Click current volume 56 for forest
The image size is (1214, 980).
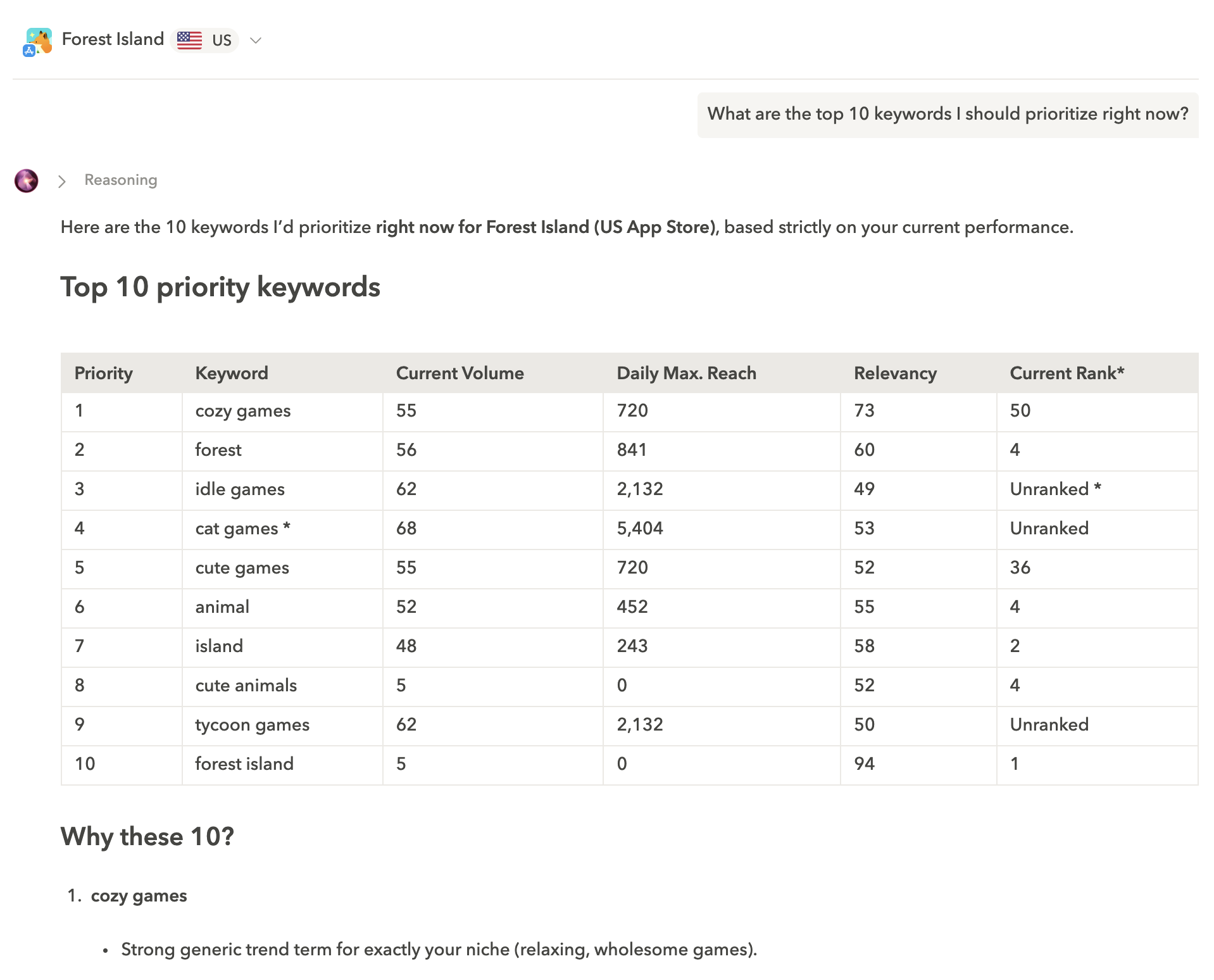406,450
